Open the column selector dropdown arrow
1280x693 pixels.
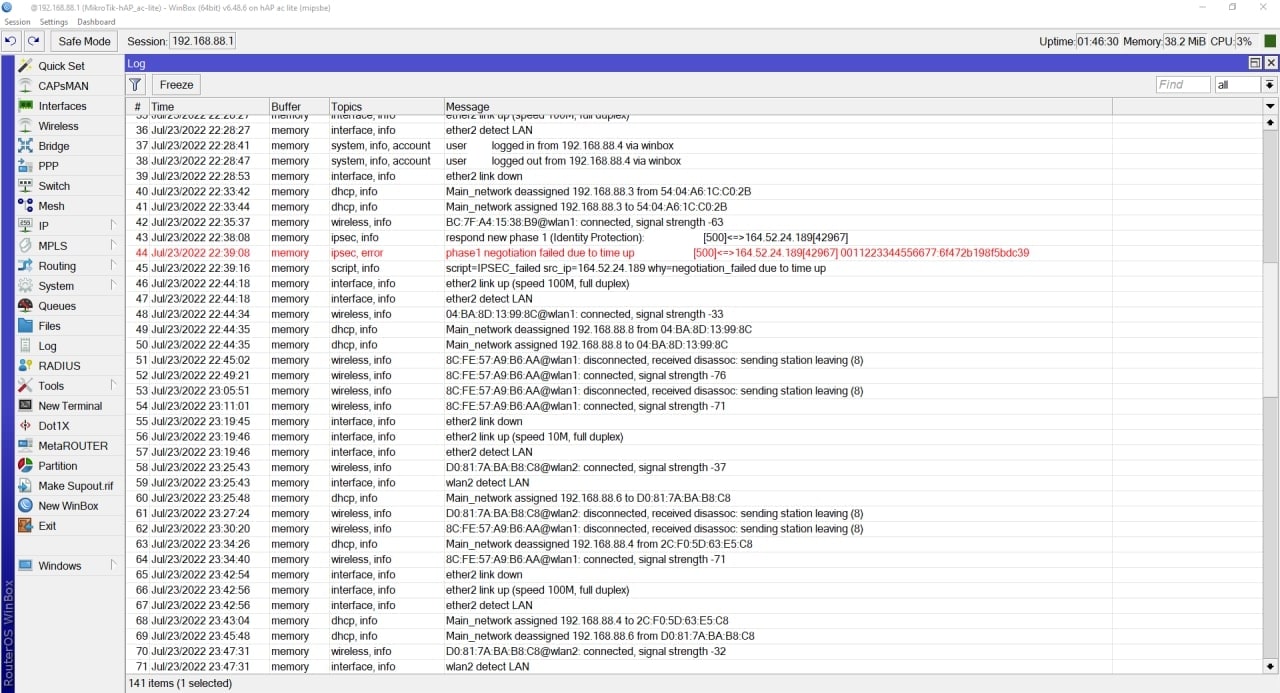click(1270, 106)
